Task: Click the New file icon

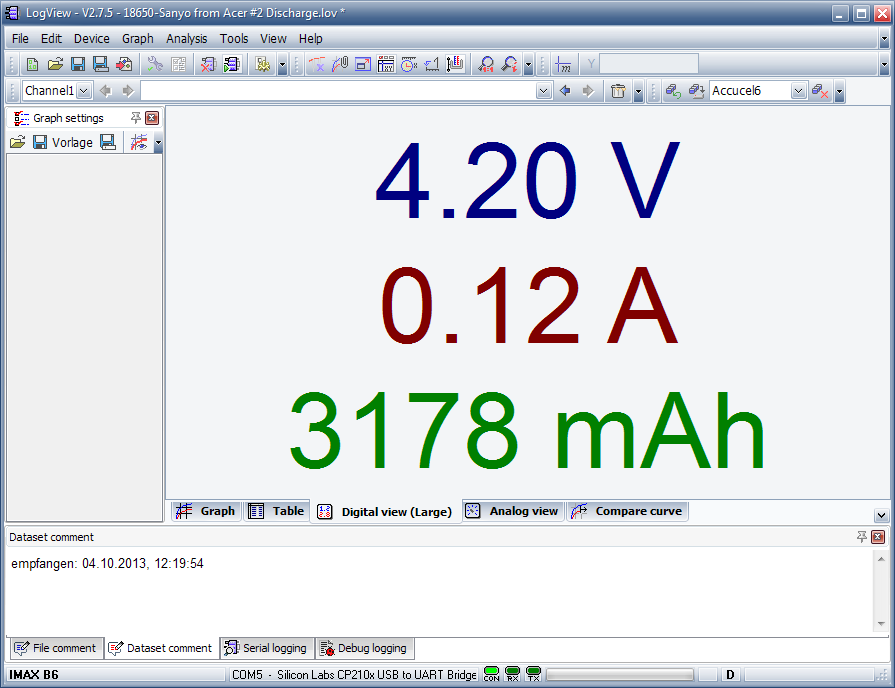Action: (33, 65)
